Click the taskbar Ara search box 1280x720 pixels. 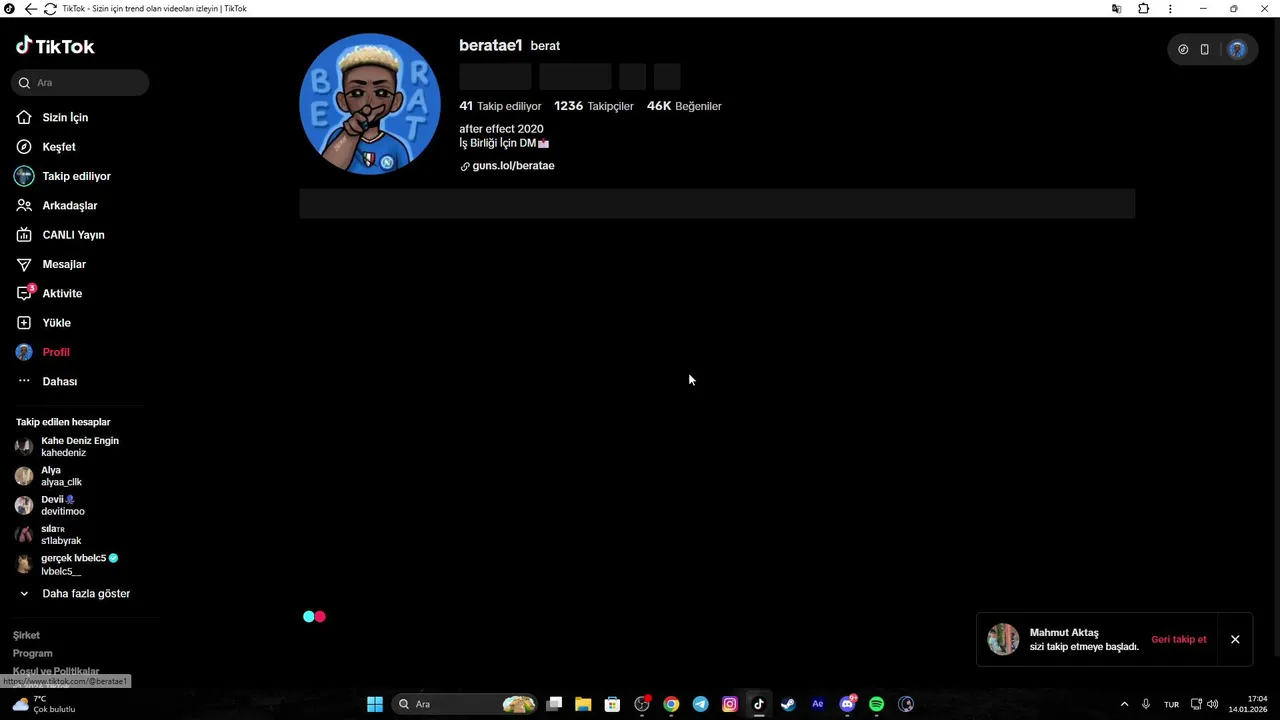point(464,704)
